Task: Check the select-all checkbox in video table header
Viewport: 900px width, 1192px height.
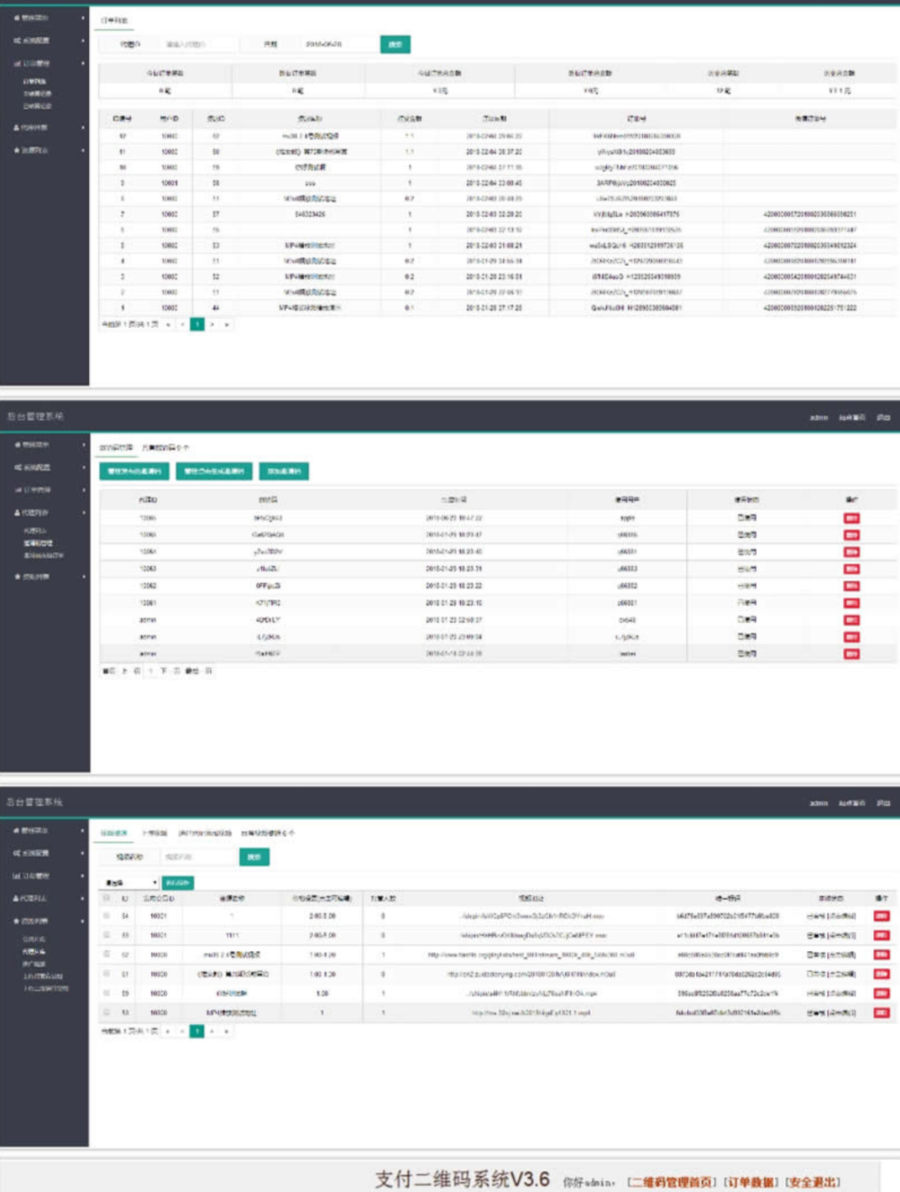Action: [106, 898]
